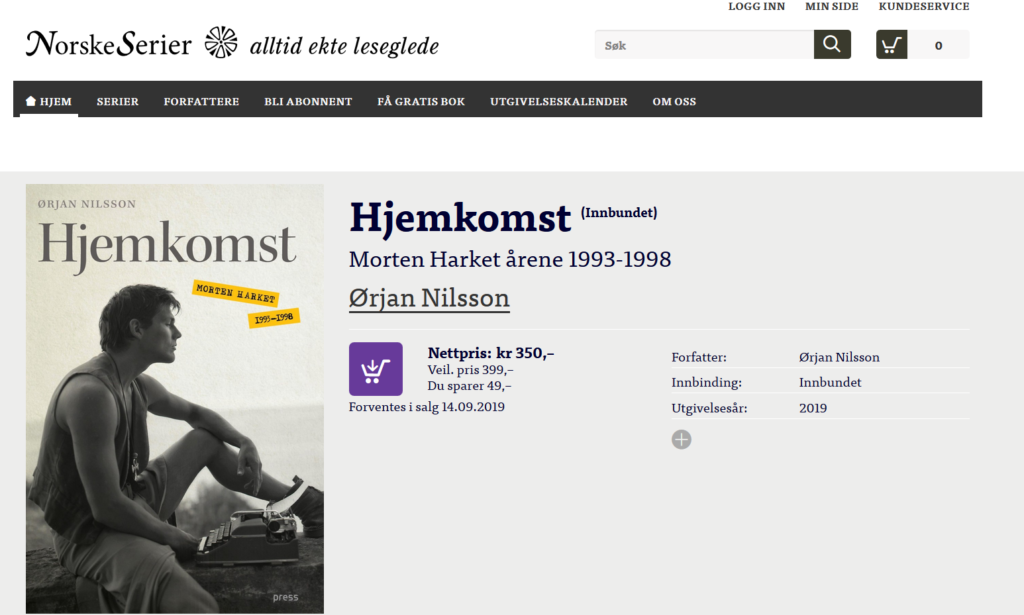Open the shopping cart icon in header

pyautogui.click(x=892, y=45)
